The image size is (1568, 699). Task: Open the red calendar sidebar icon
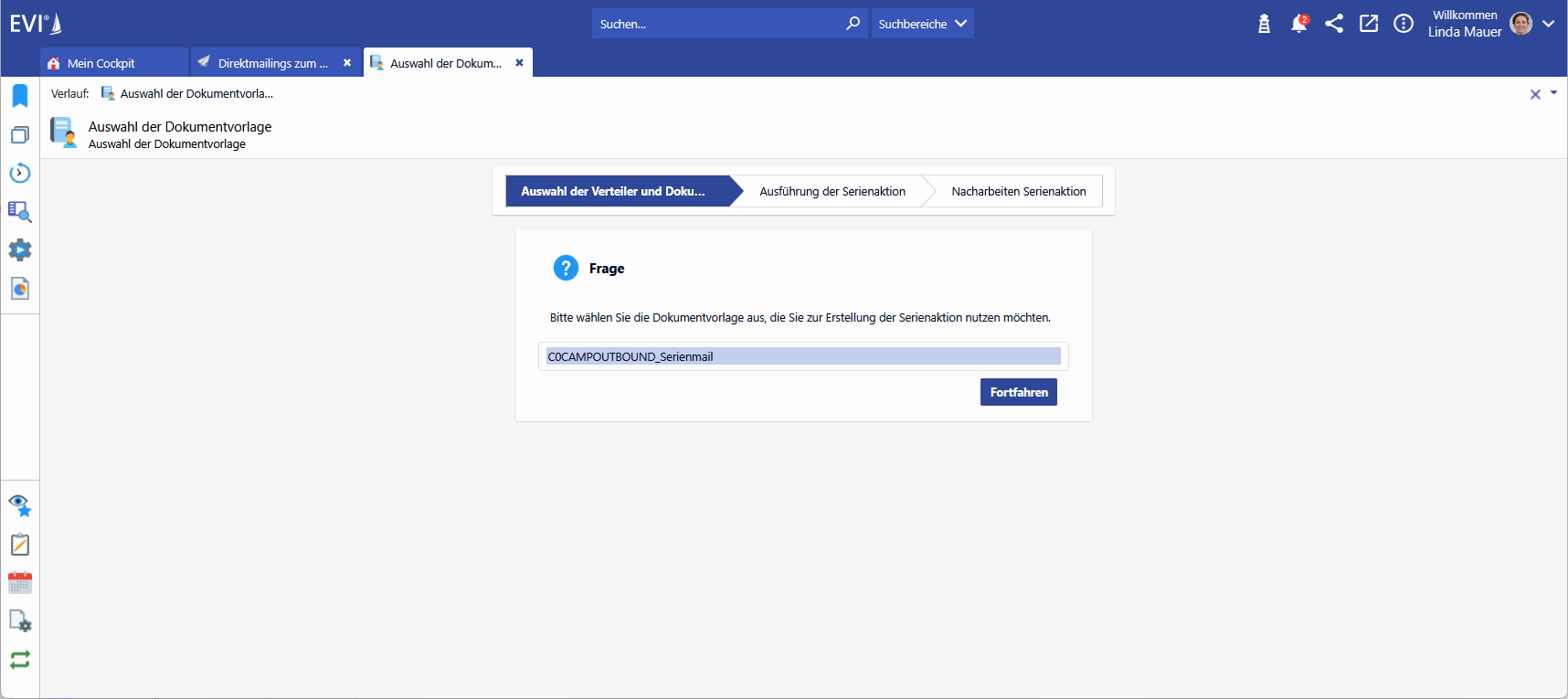pos(20,583)
